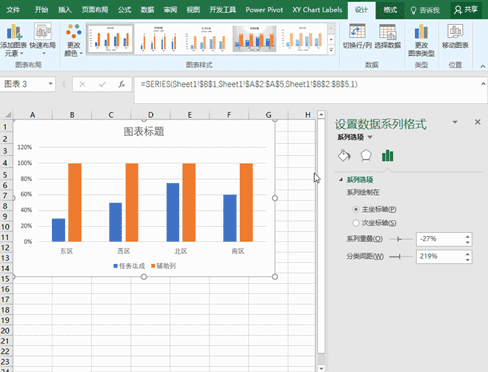Select the fifth chart style thumbnail
The image size is (488, 372).
click(x=302, y=39)
